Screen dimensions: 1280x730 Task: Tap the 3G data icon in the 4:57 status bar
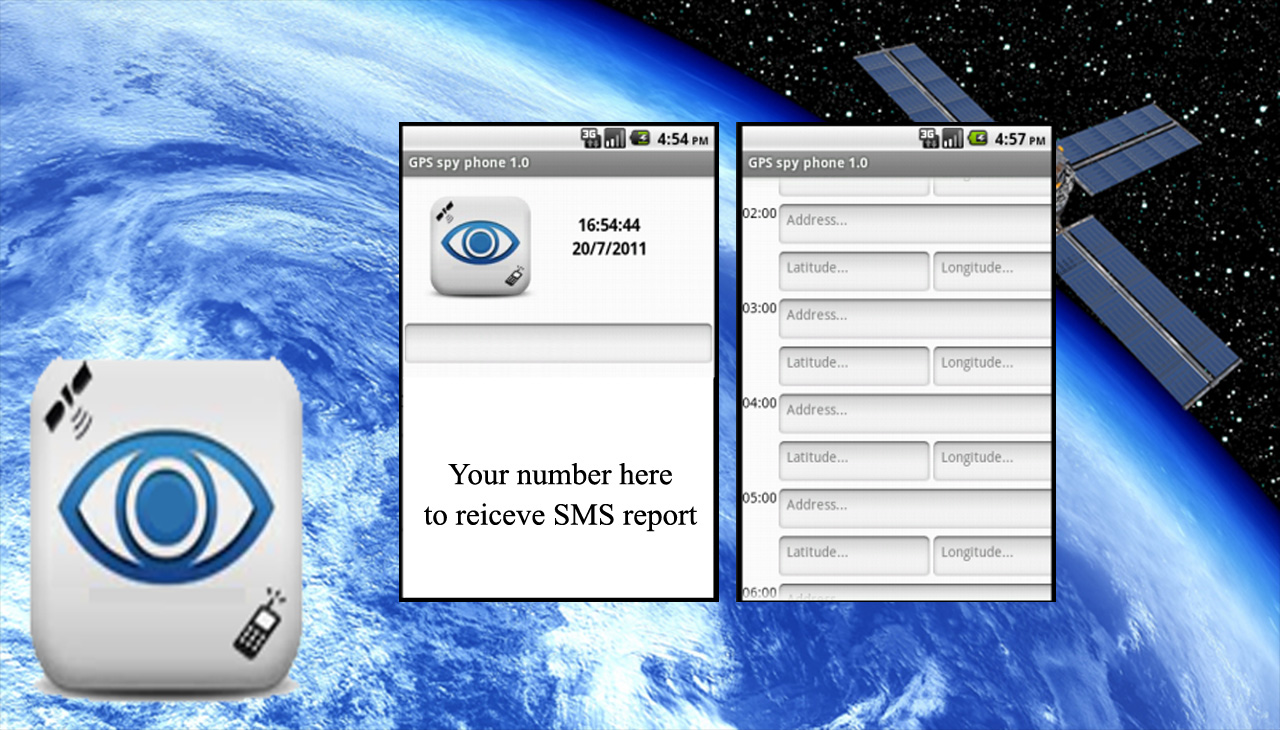[928, 138]
